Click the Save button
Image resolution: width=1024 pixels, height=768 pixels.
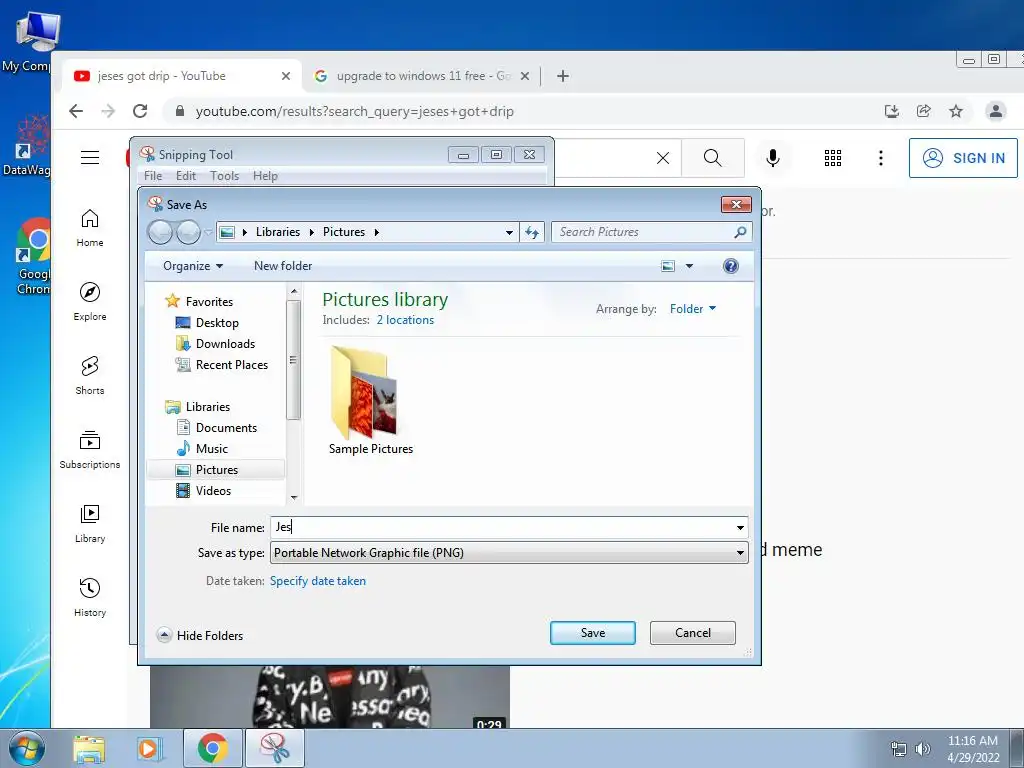(x=592, y=633)
